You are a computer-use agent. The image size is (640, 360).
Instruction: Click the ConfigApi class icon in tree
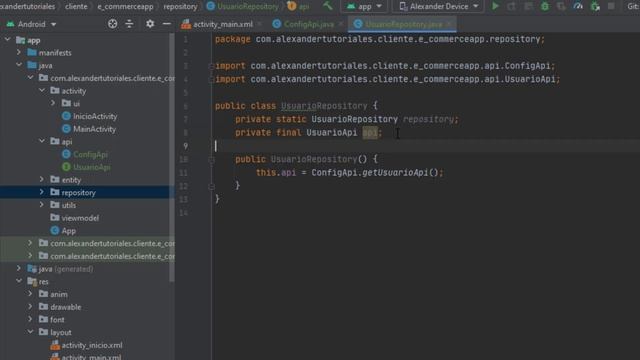click(x=66, y=154)
